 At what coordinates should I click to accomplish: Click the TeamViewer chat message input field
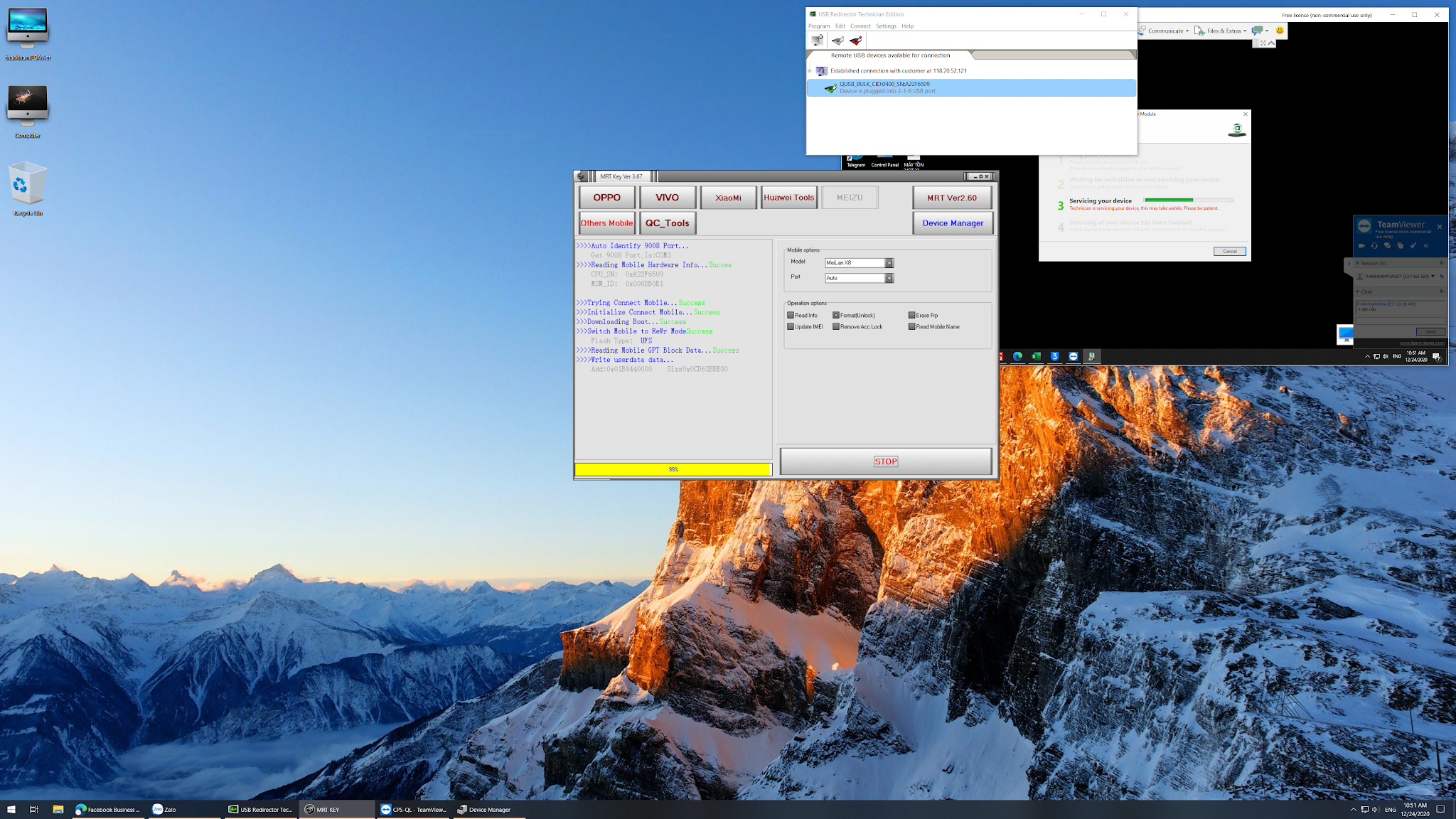coord(1400,321)
